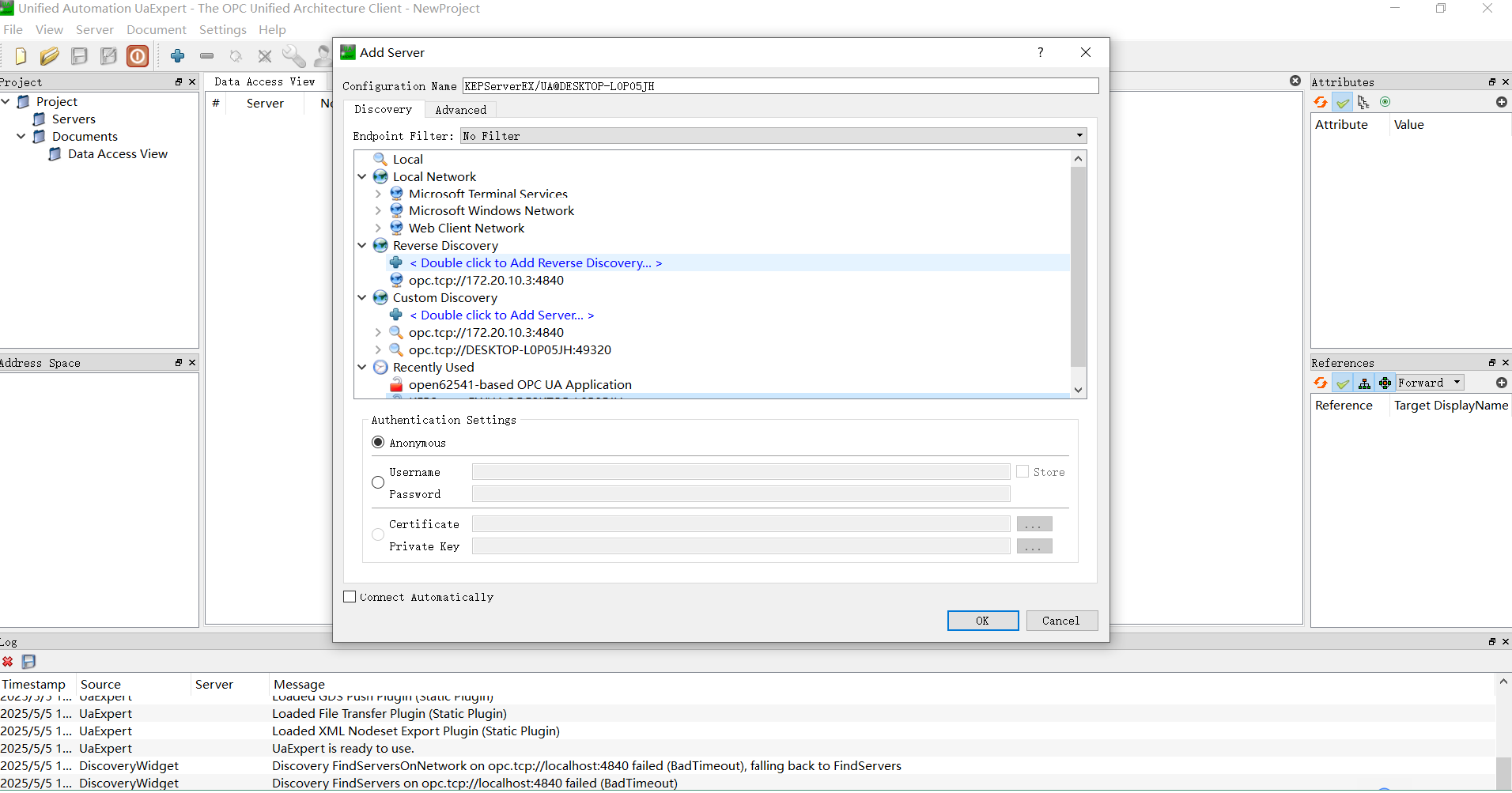Save the project using the floppy disk icon
The width and height of the screenshot is (1512, 793).
(79, 56)
